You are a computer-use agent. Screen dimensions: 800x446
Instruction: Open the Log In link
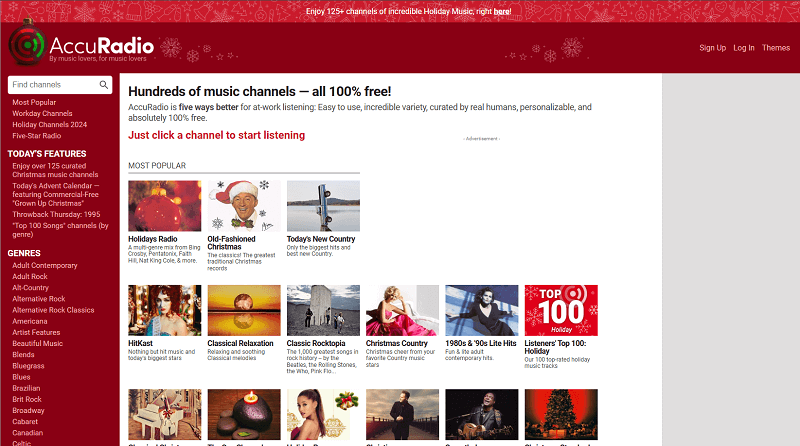click(x=744, y=48)
